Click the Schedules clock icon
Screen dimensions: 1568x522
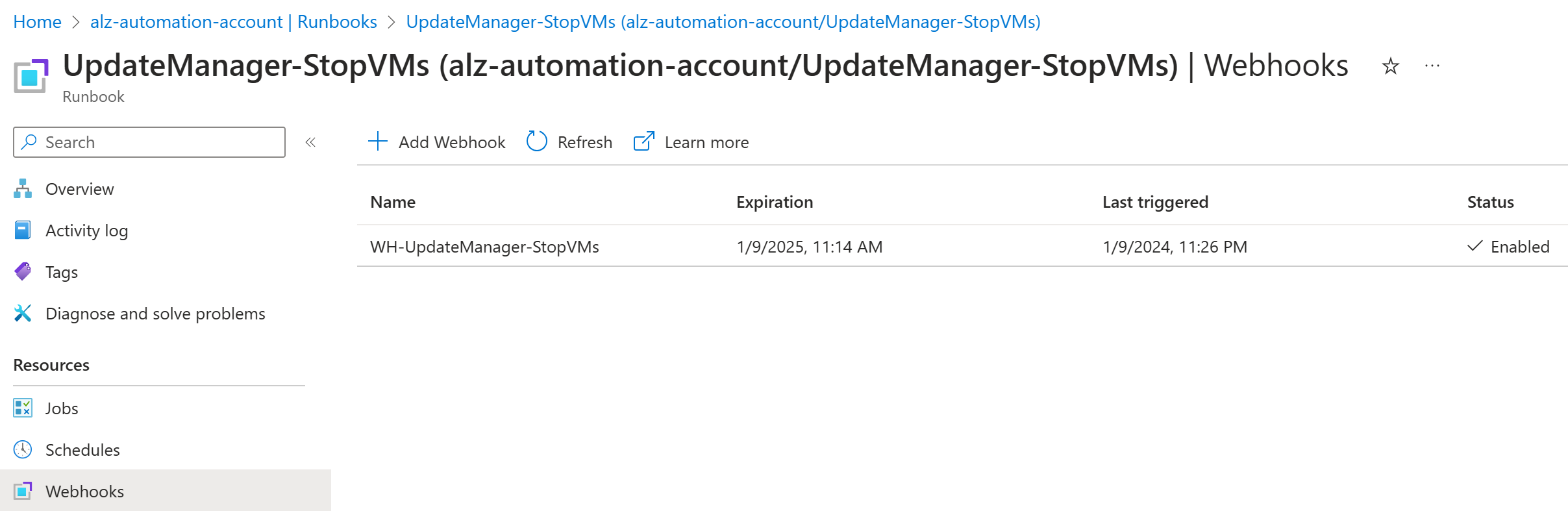[x=23, y=449]
